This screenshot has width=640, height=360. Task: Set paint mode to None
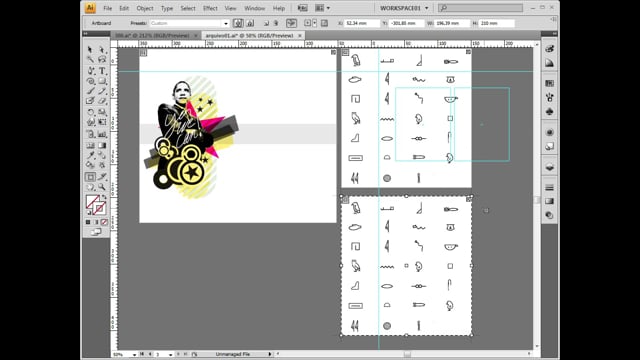pos(104,222)
